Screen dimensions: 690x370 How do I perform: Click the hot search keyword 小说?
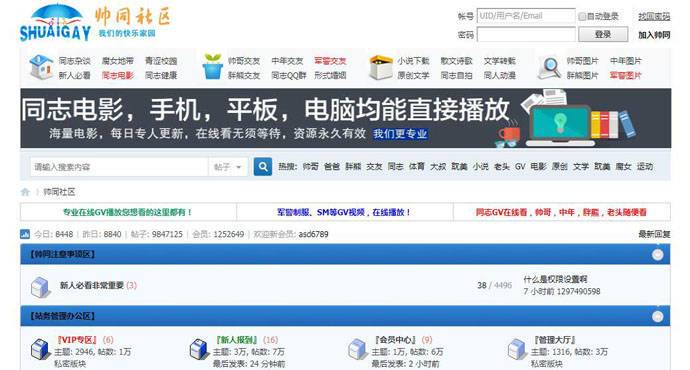point(481,167)
